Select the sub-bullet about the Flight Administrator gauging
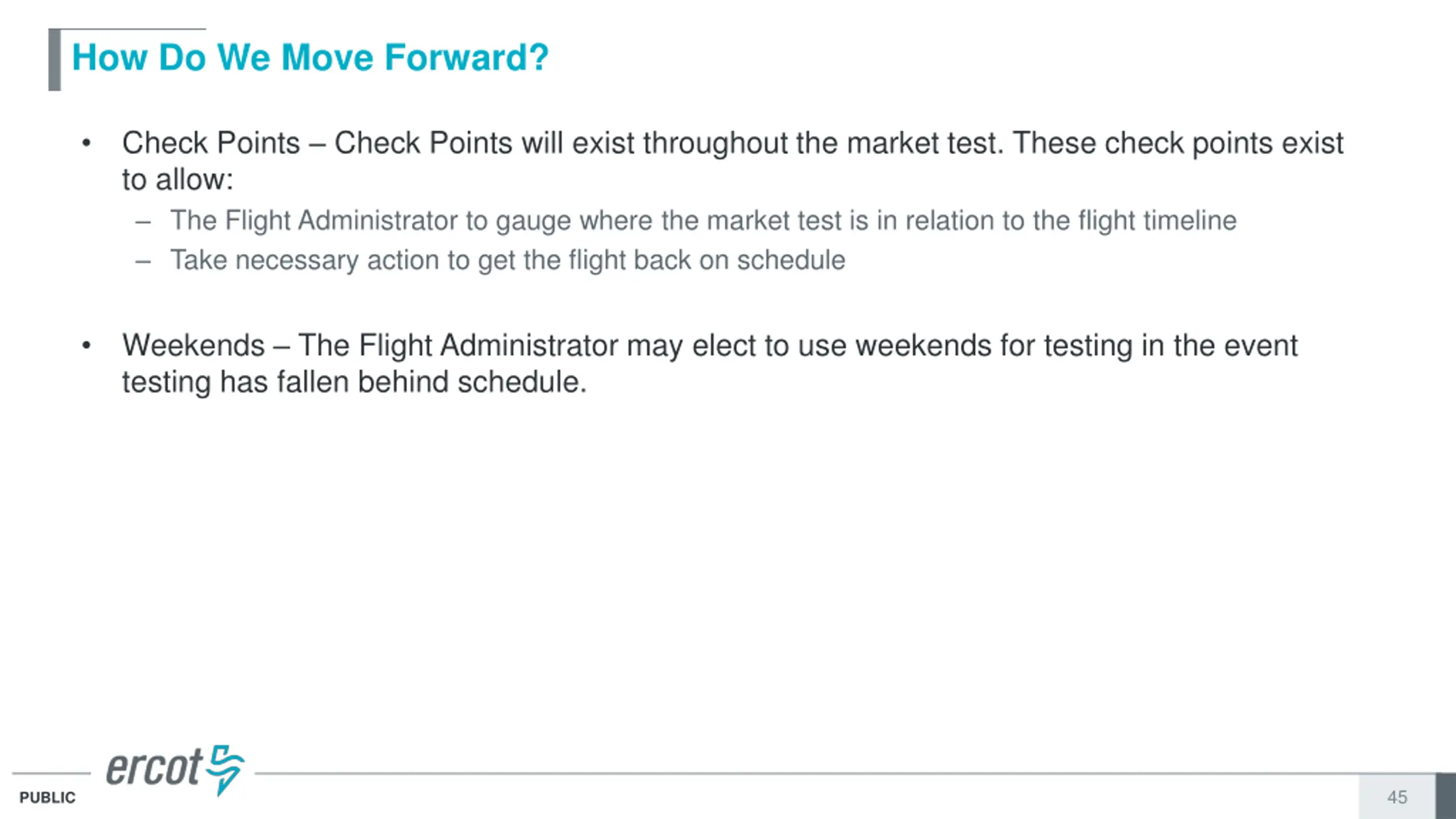The width and height of the screenshot is (1456, 819). click(703, 221)
